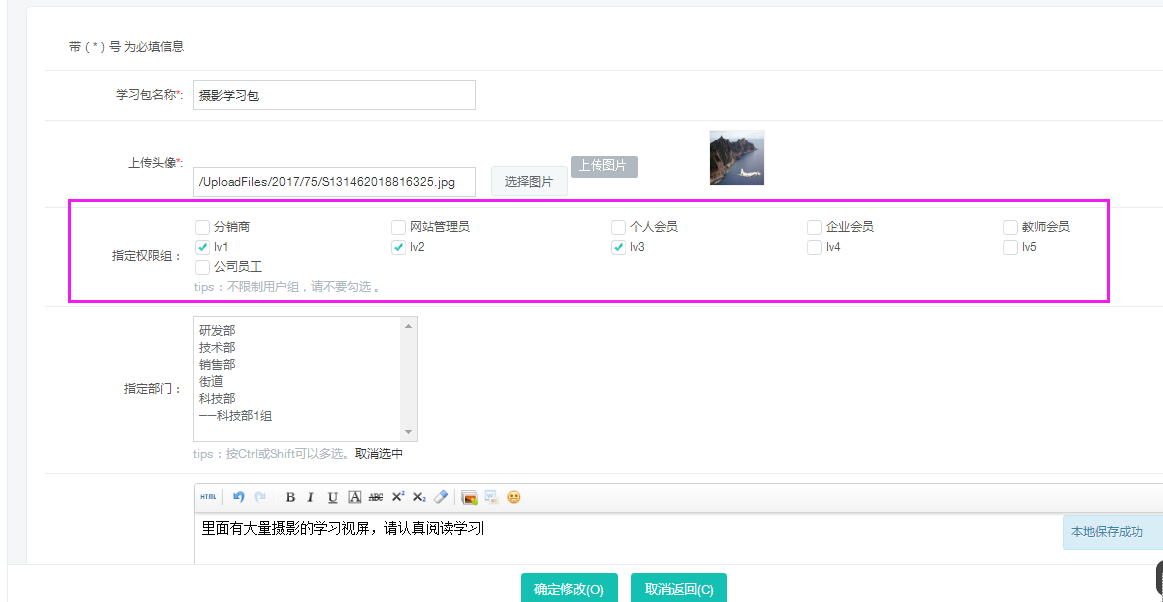Screen dimensions: 1163x602
Task: Click the 取消选中 link
Action: 379,454
